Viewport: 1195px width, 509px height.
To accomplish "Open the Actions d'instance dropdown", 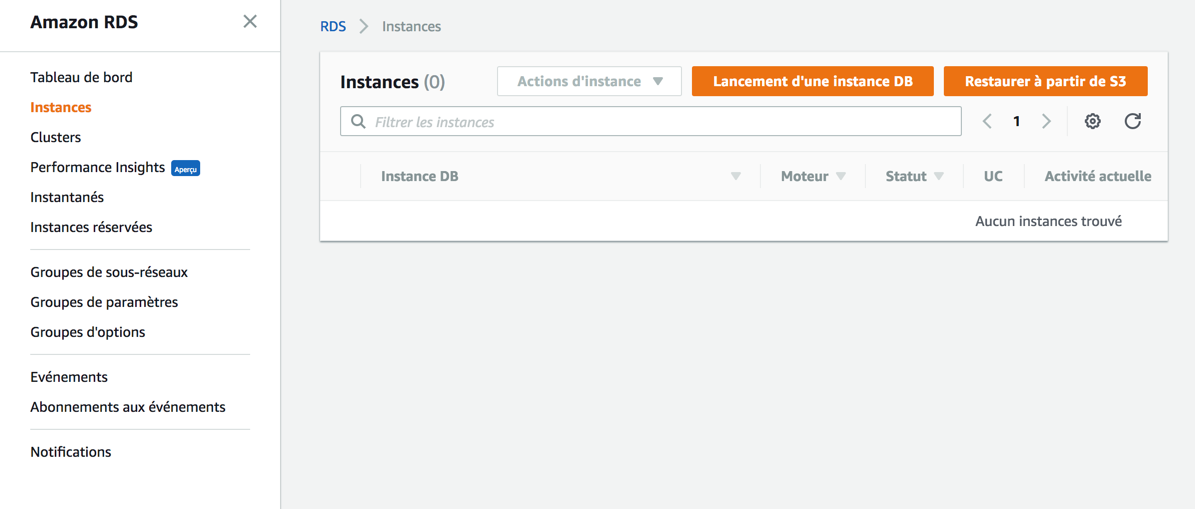I will [x=589, y=81].
